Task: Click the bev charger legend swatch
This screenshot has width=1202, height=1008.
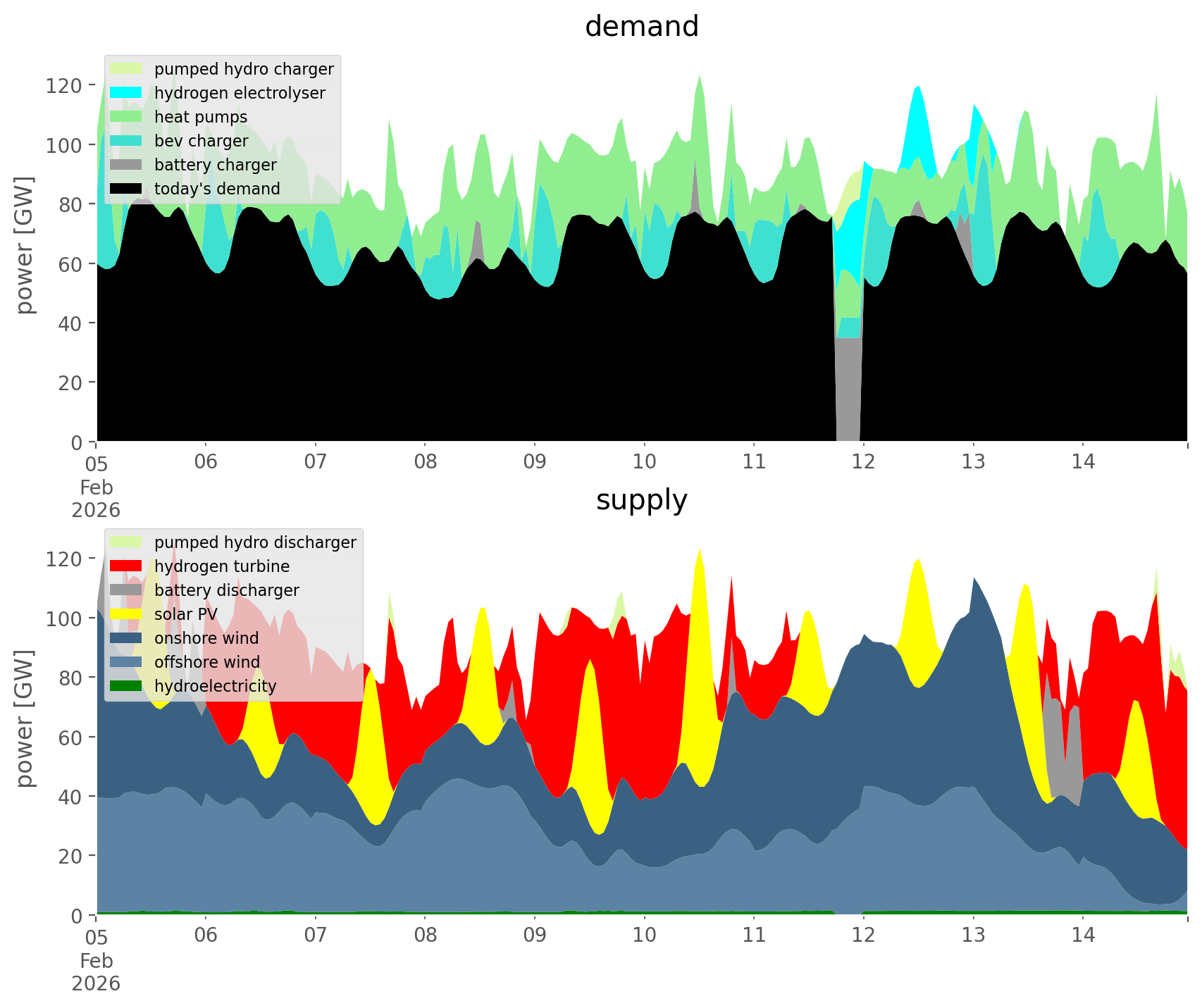Action: coord(126,141)
